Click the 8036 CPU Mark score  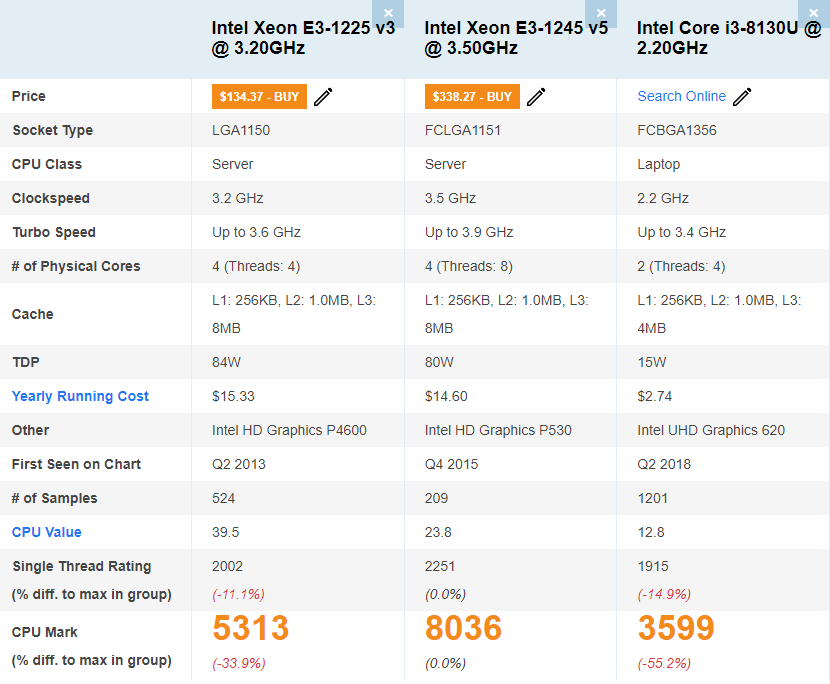pyautogui.click(x=463, y=629)
